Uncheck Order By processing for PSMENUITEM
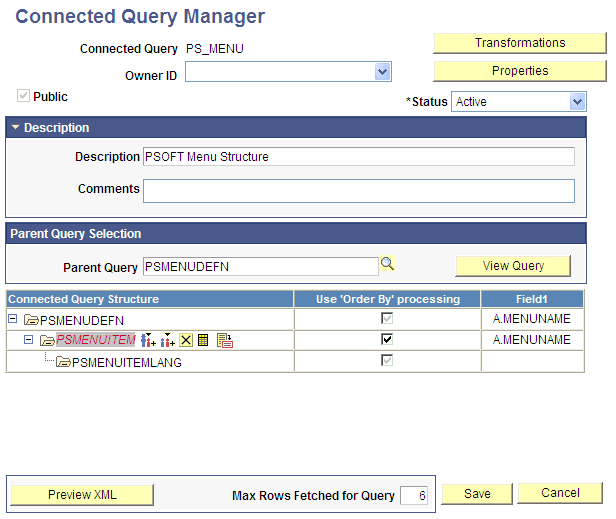616x519 pixels. pyautogui.click(x=387, y=339)
